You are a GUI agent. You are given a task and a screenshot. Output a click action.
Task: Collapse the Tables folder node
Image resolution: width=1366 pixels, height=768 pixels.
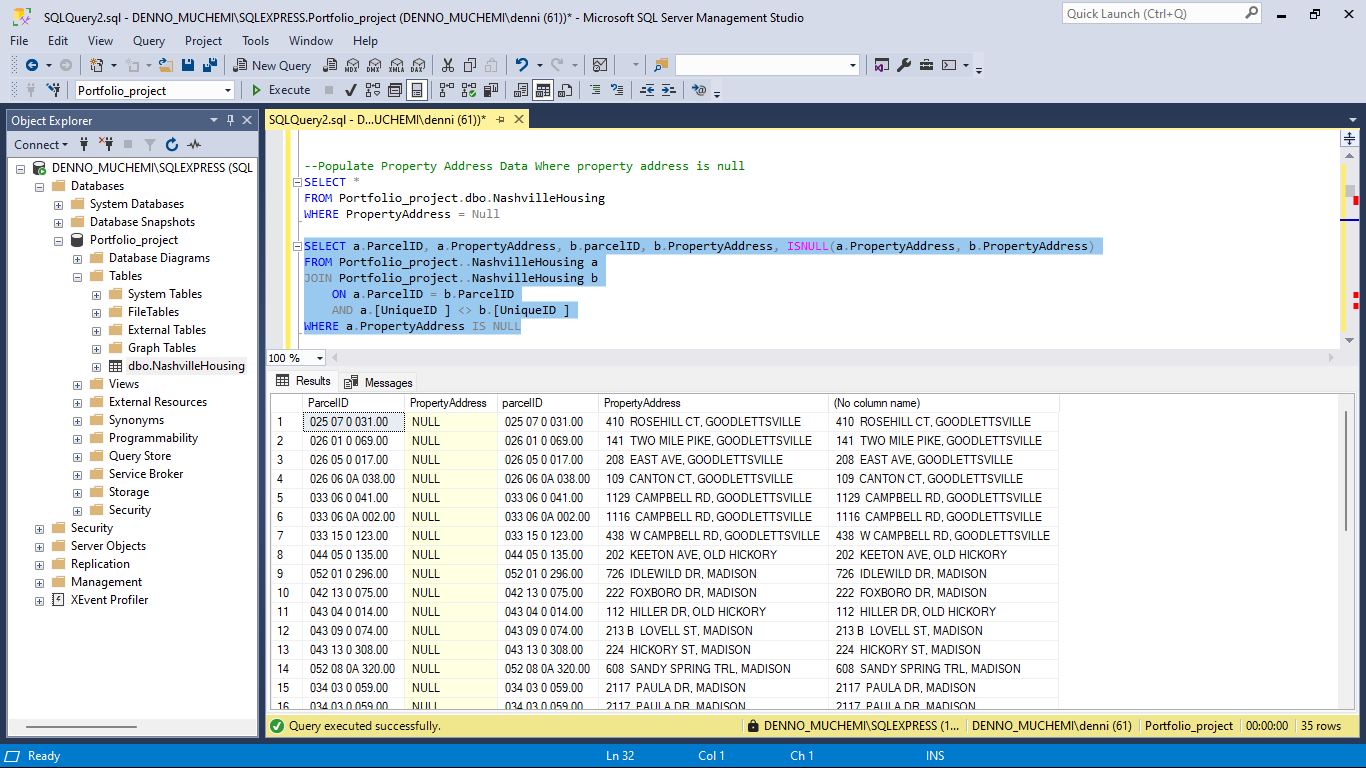click(78, 276)
